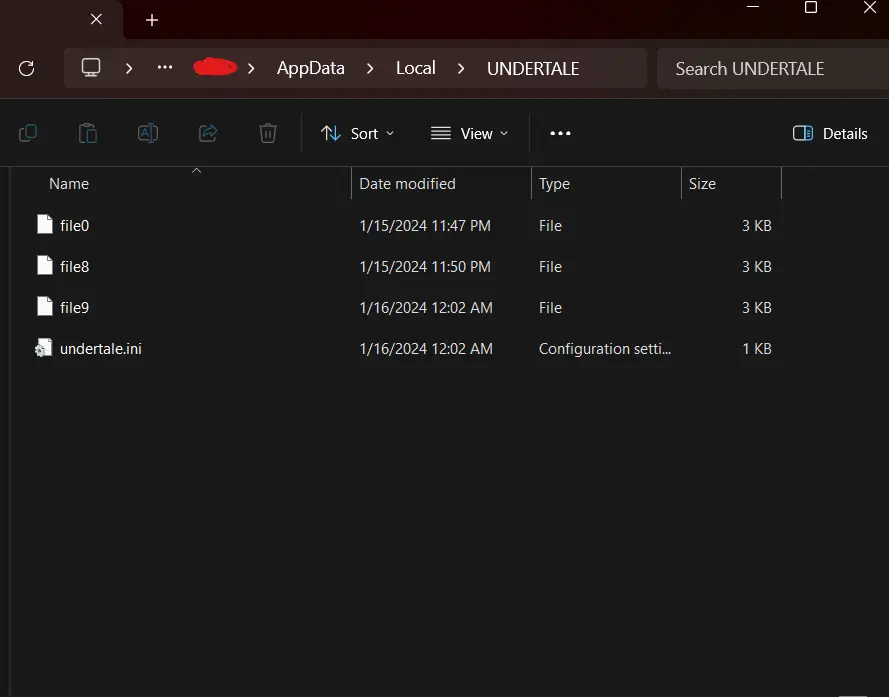Select file name text file9
Image resolution: width=889 pixels, height=697 pixels.
[74, 307]
